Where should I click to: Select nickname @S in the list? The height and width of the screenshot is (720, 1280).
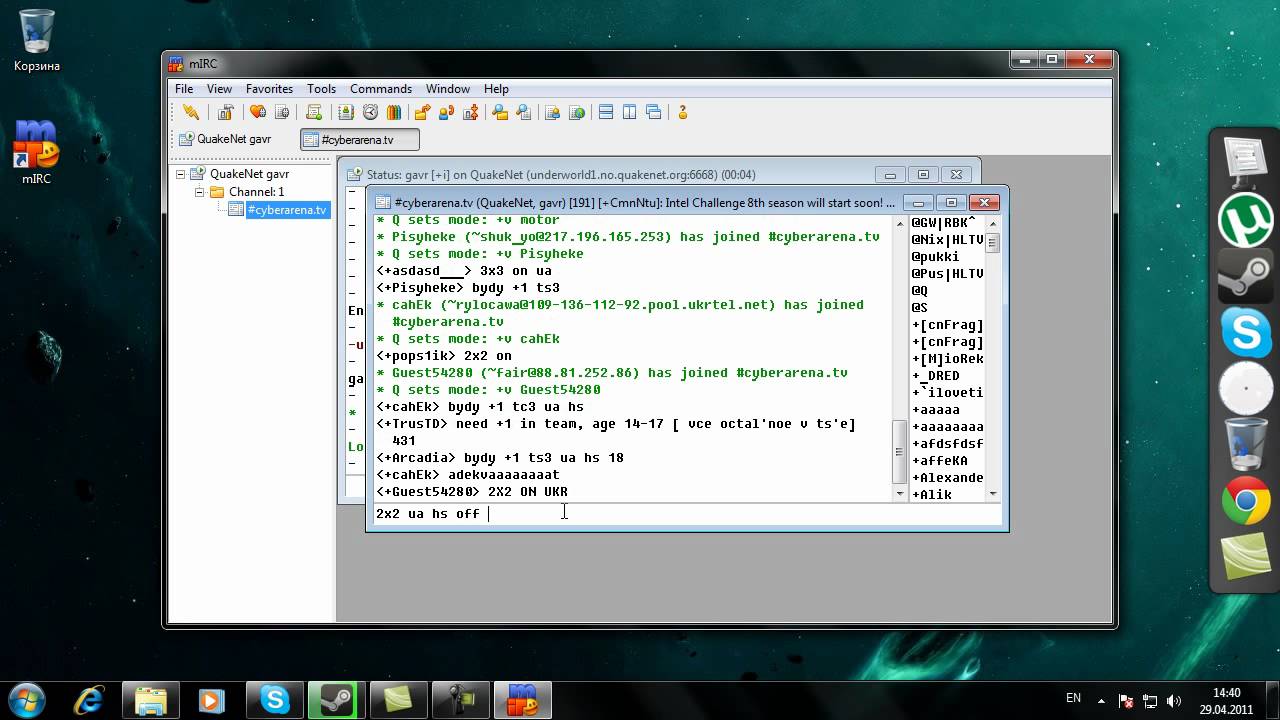[920, 308]
